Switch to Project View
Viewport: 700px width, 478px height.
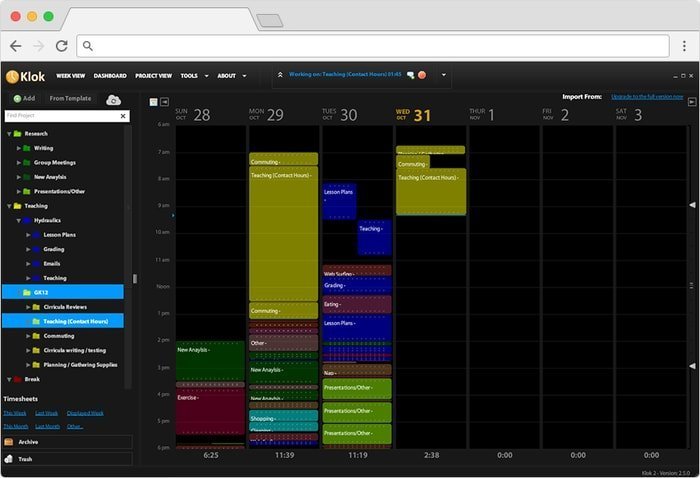[x=153, y=76]
